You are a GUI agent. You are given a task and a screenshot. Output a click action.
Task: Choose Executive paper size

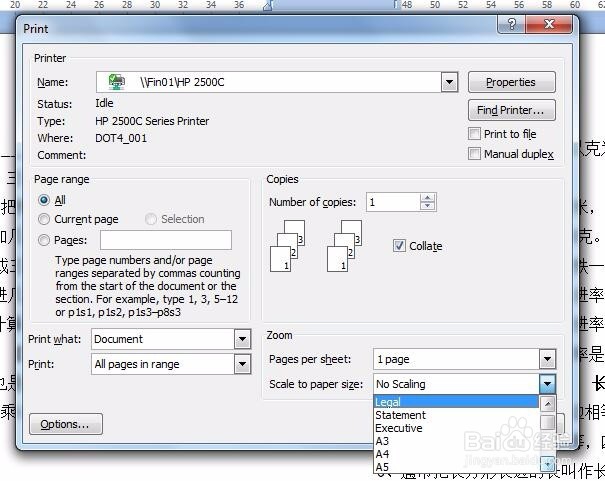(x=456, y=428)
